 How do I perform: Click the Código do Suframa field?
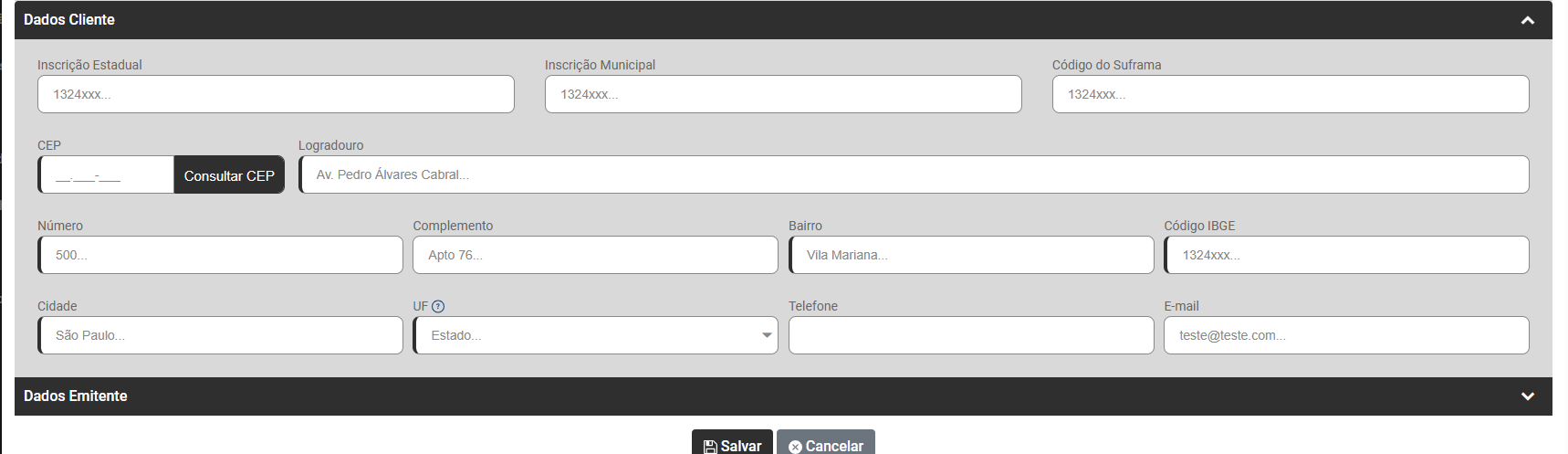click(x=1291, y=94)
